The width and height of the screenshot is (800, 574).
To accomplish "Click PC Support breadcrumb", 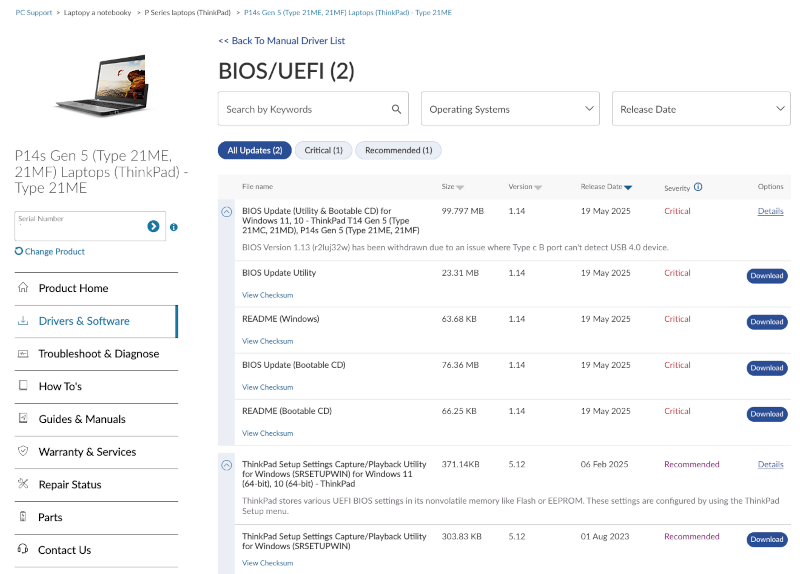I will [34, 12].
